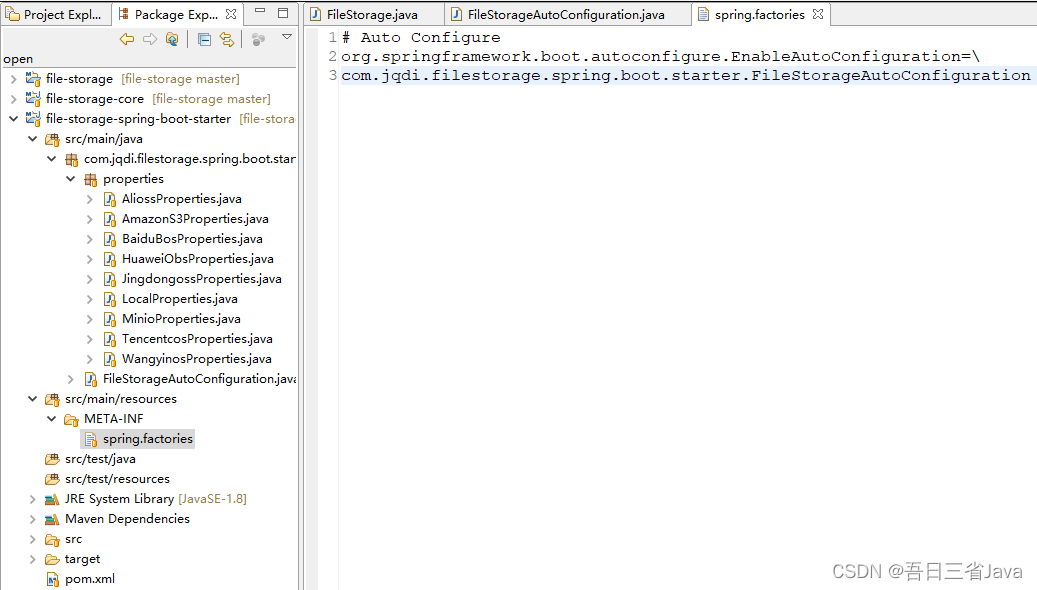Select the AliossProperties.java file

tap(179, 198)
